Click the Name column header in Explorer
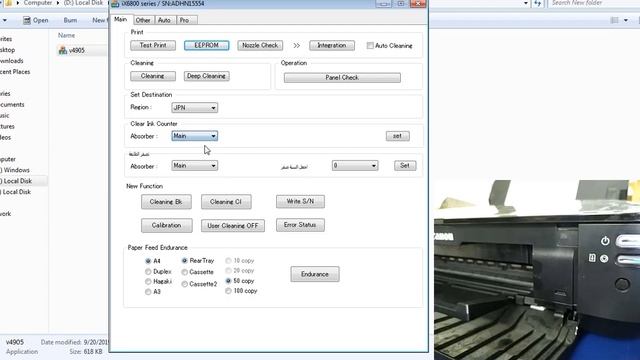Image resolution: width=640 pixels, height=360 pixels. 66,36
